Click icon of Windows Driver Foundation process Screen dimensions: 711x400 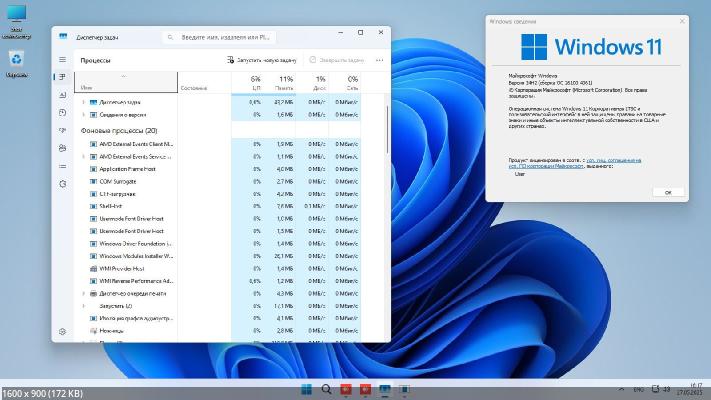[x=93, y=244]
